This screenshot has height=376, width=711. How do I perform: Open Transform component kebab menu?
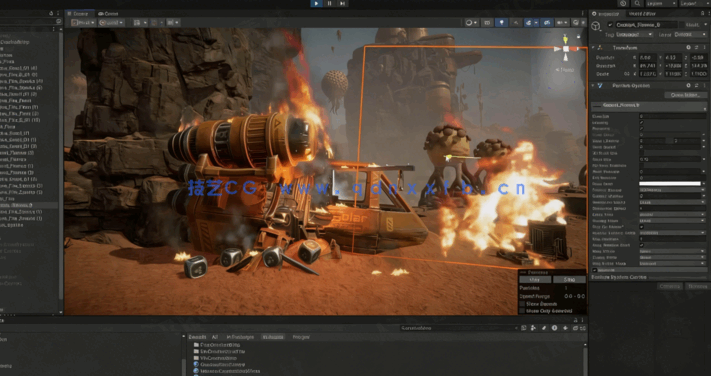(705, 48)
